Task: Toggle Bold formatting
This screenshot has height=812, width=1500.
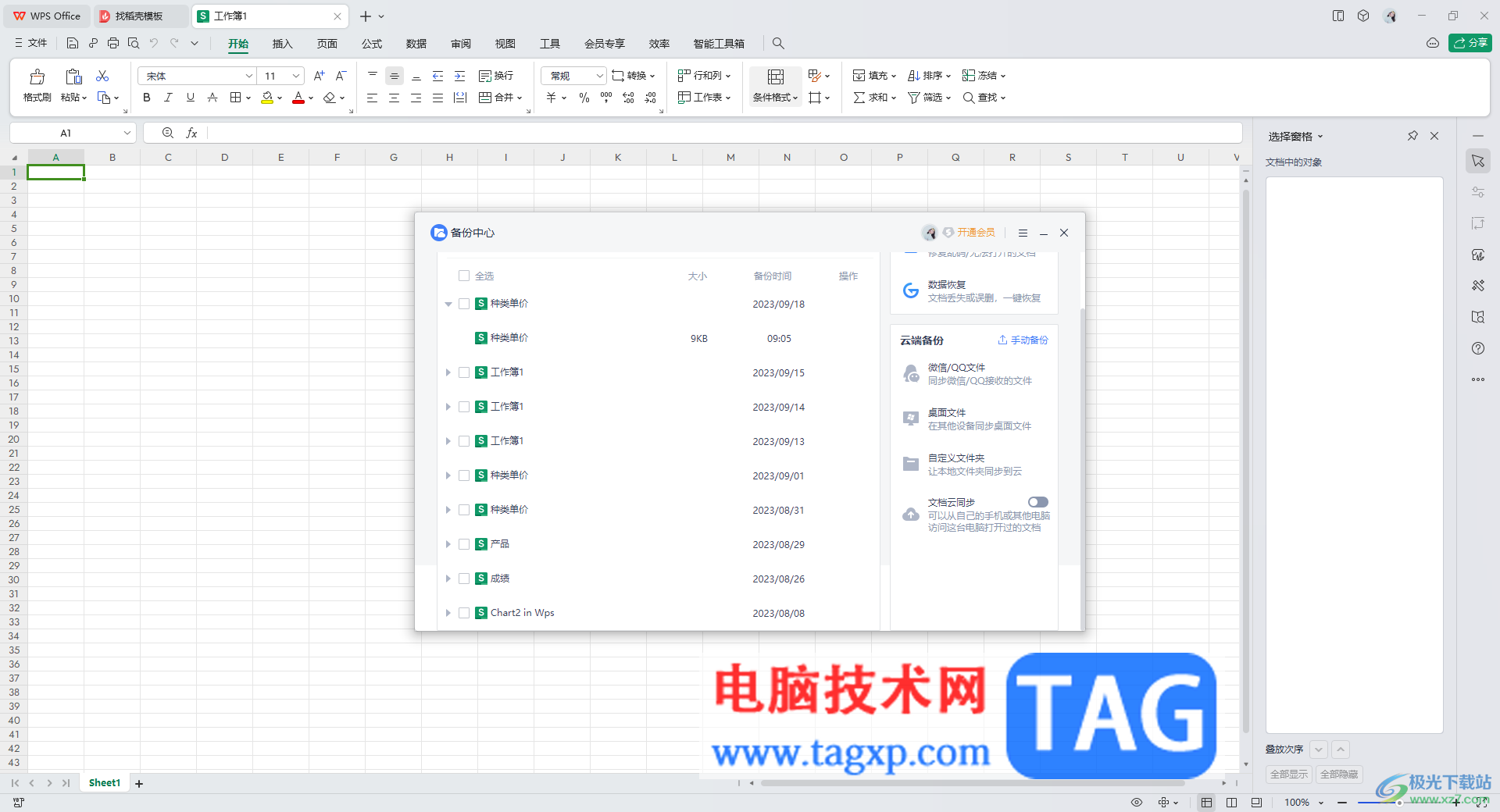Action: point(146,98)
